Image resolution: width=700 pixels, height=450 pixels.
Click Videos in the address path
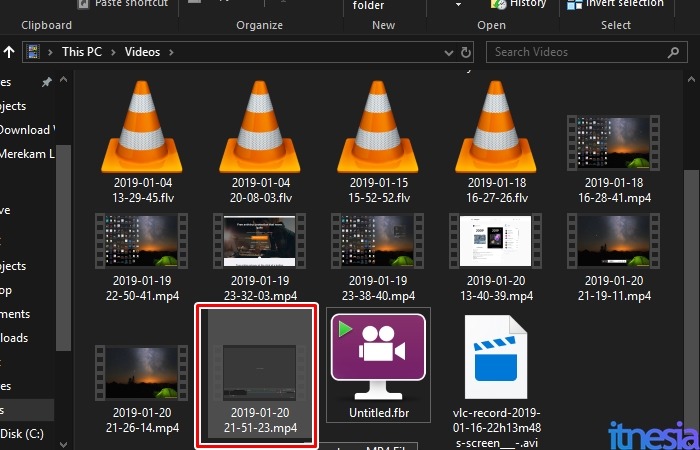click(142, 52)
